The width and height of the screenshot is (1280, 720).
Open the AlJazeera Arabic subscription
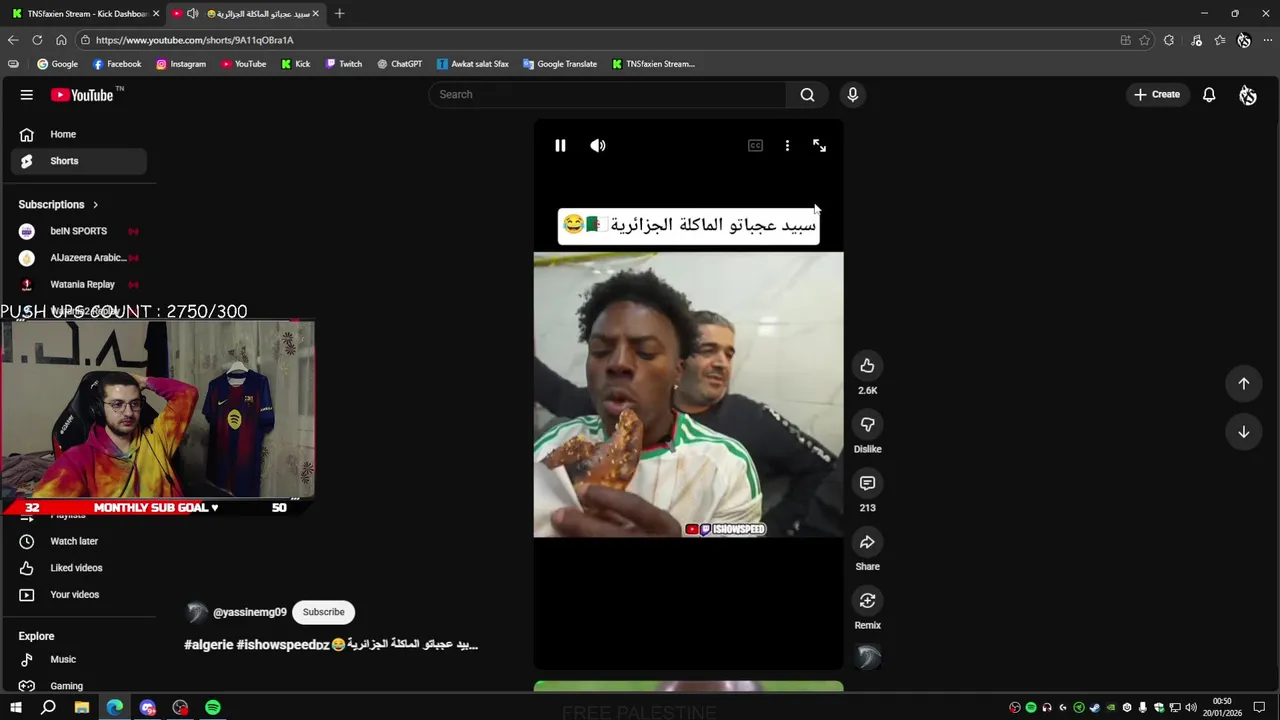tap(79, 258)
